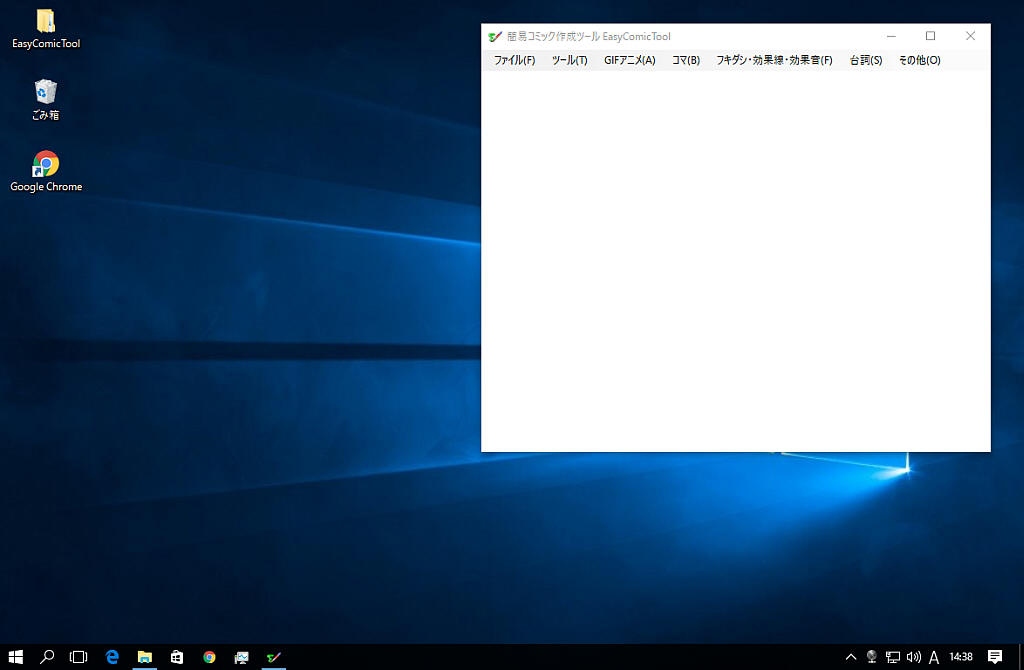Select the ごみ箱 recycle bin icon
This screenshot has height=670, width=1024.
click(46, 100)
